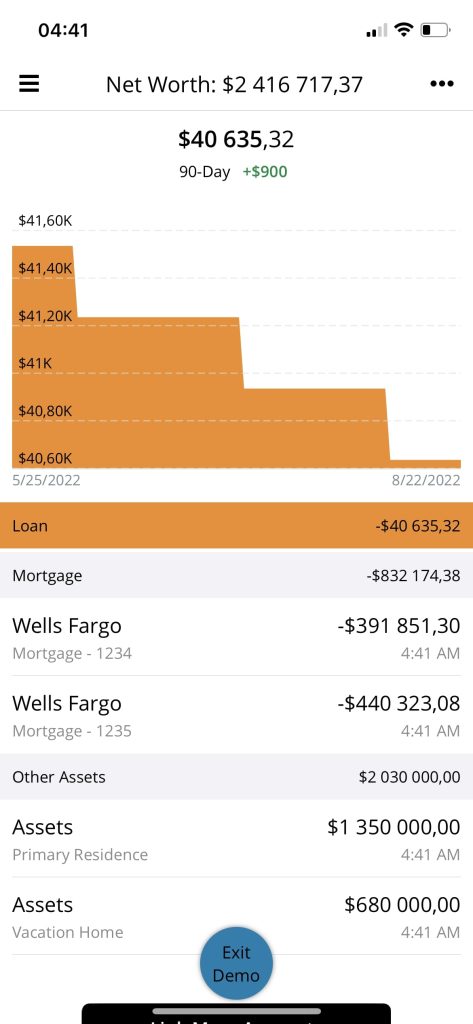Collapse the Mortgage section header
Screen dimensions: 473x1024
click(x=236, y=575)
